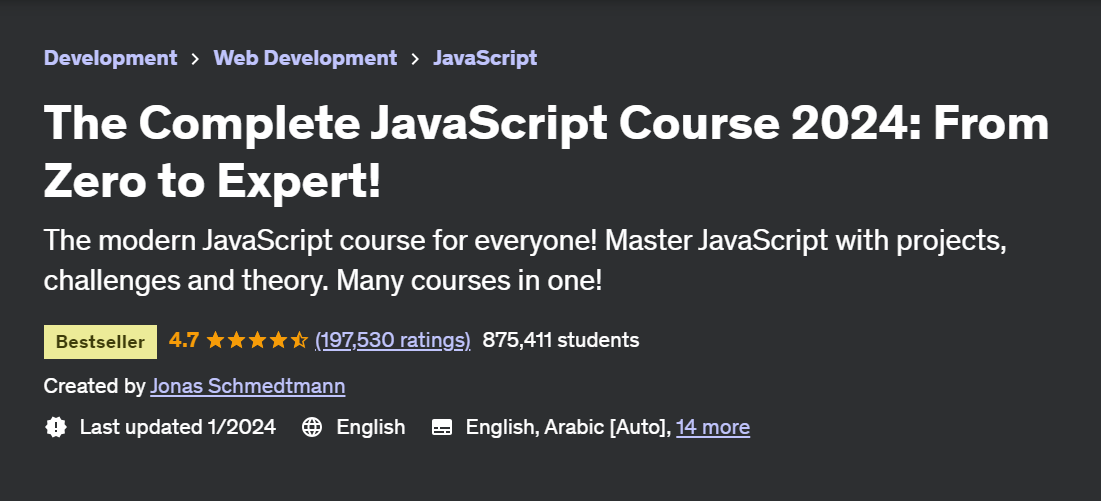The width and height of the screenshot is (1101, 501).
Task: Open instructor Jonas Schmedtmann's profile link
Action: point(248,386)
